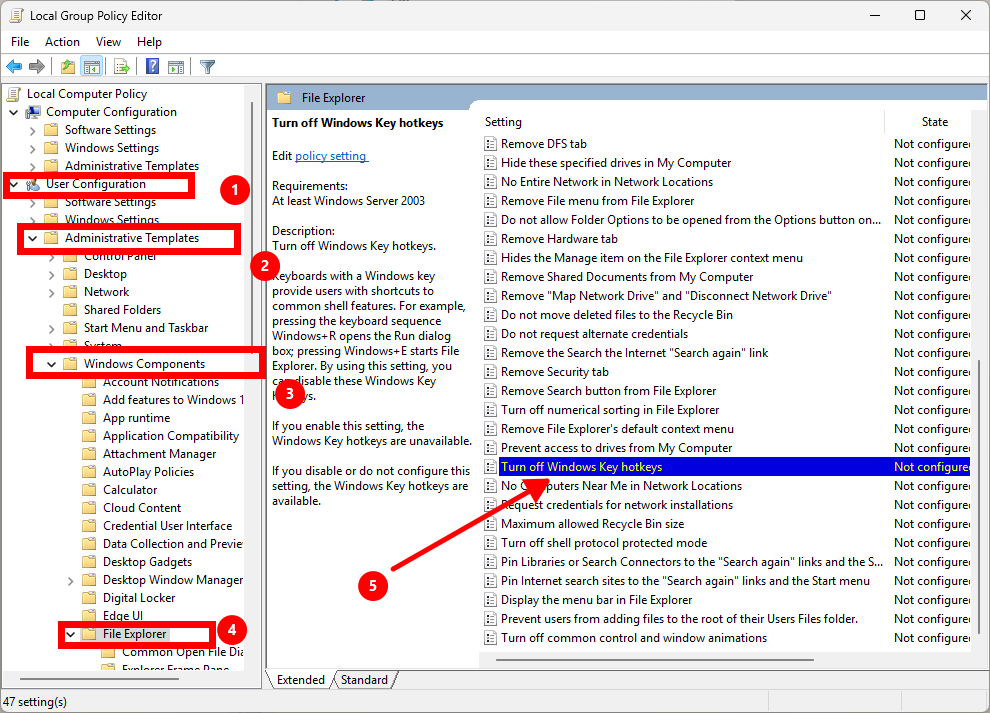Click the Forward arrow toolbar icon

(37, 67)
